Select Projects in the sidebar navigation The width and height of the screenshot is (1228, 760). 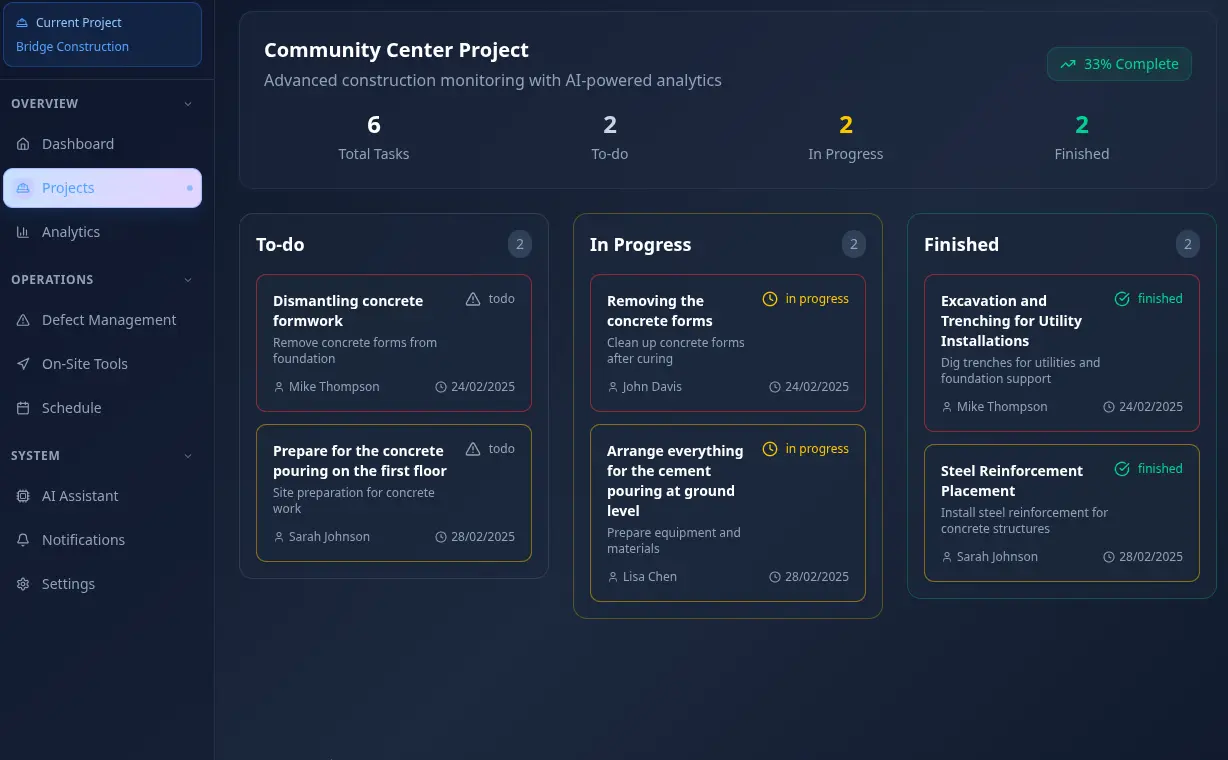coord(68,187)
